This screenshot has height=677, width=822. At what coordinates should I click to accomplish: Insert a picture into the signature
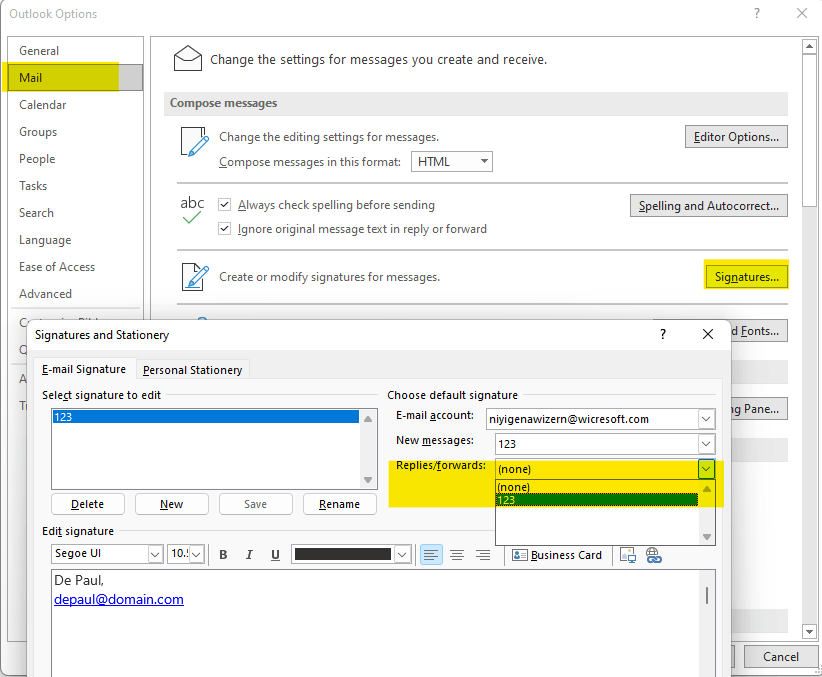(628, 555)
